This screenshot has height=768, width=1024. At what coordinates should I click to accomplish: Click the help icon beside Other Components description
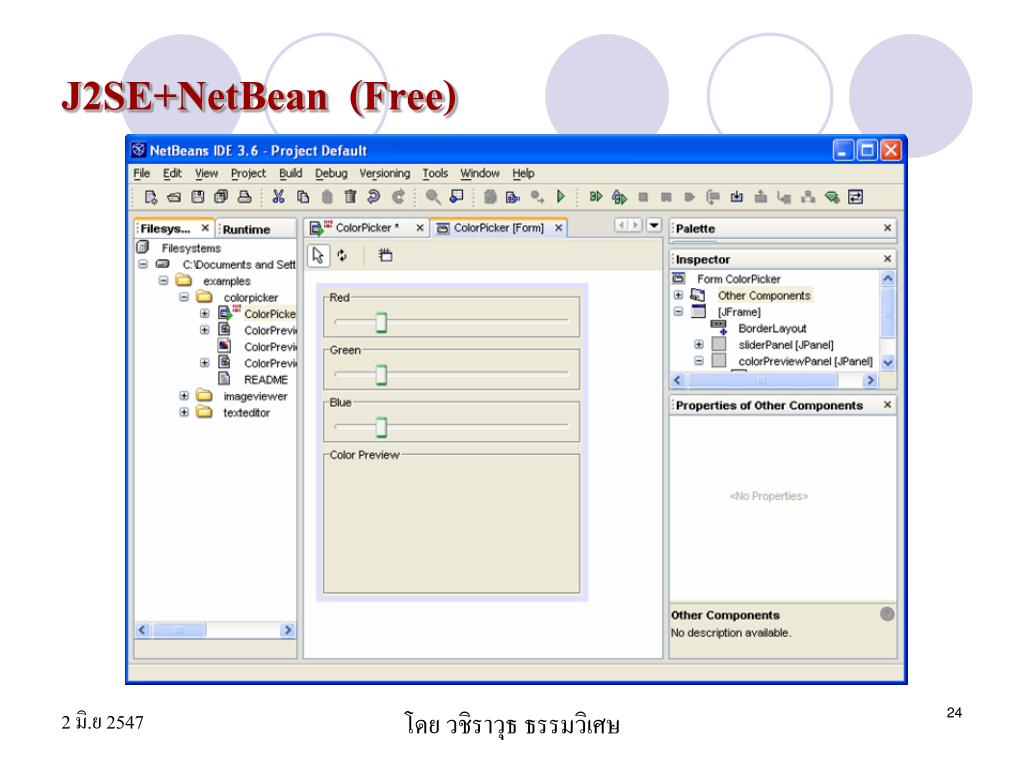pyautogui.click(x=887, y=614)
